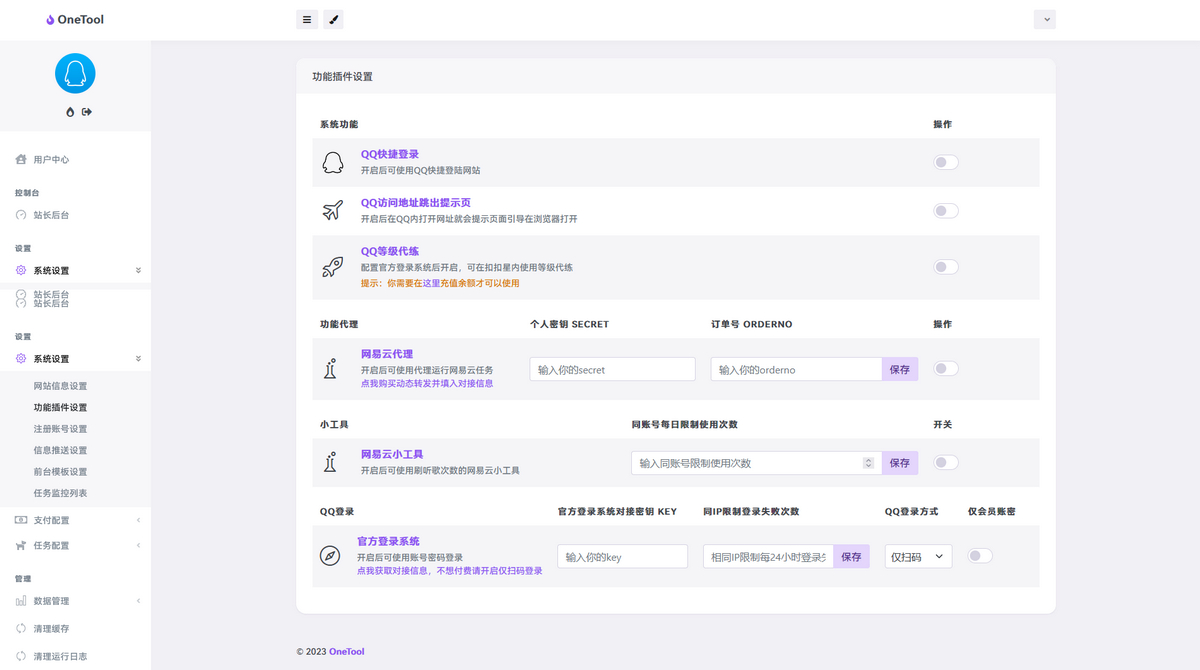The width and height of the screenshot is (1200, 670).
Task: Click the refresh icon for 清理缓存
Action: pyautogui.click(x=21, y=629)
